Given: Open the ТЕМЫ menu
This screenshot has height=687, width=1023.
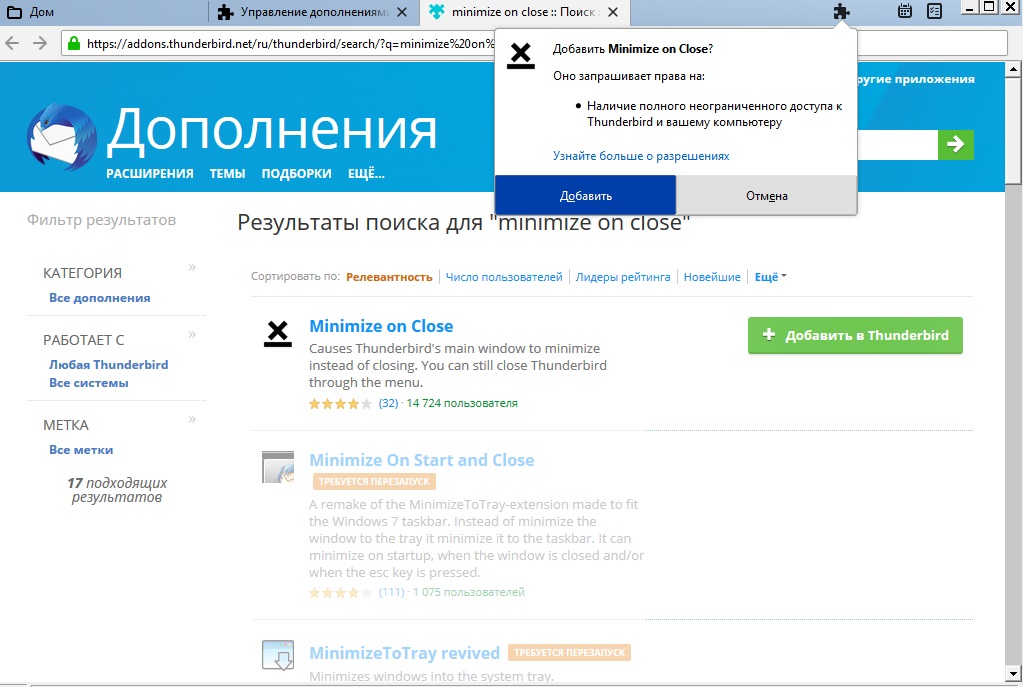Looking at the screenshot, I should (x=227, y=174).
